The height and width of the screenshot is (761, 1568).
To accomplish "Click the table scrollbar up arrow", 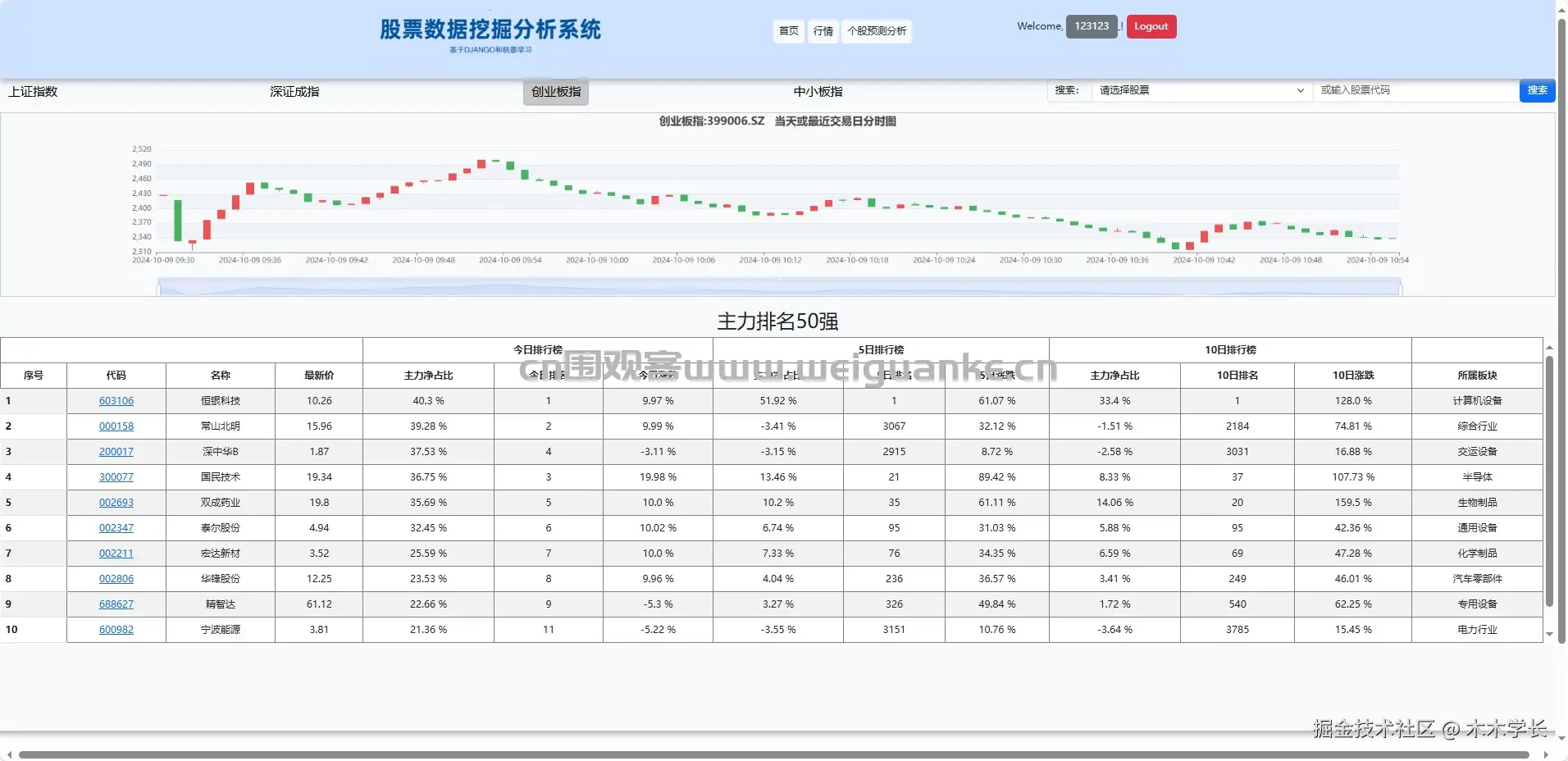I will [x=1549, y=346].
